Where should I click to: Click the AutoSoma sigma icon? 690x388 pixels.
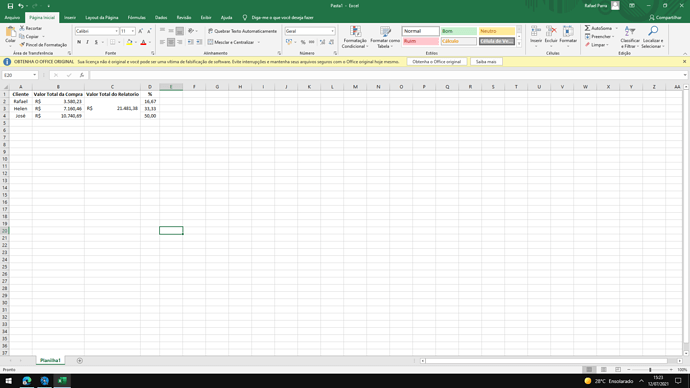point(587,28)
